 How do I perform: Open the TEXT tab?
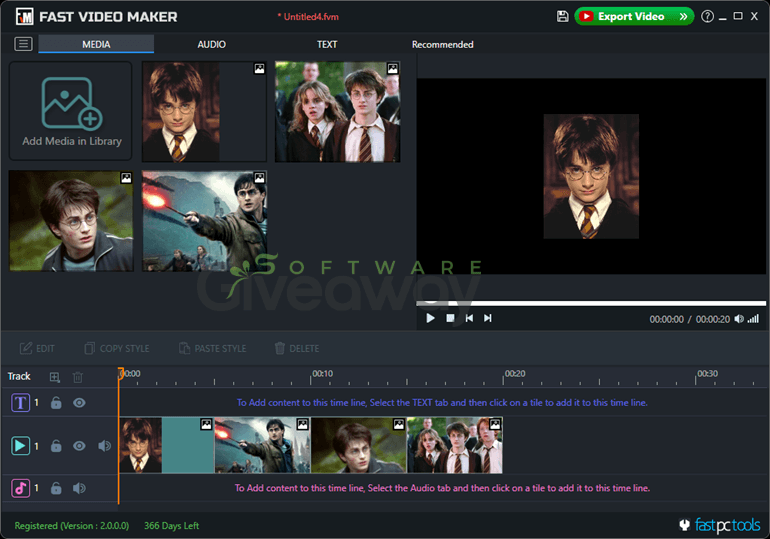point(327,44)
